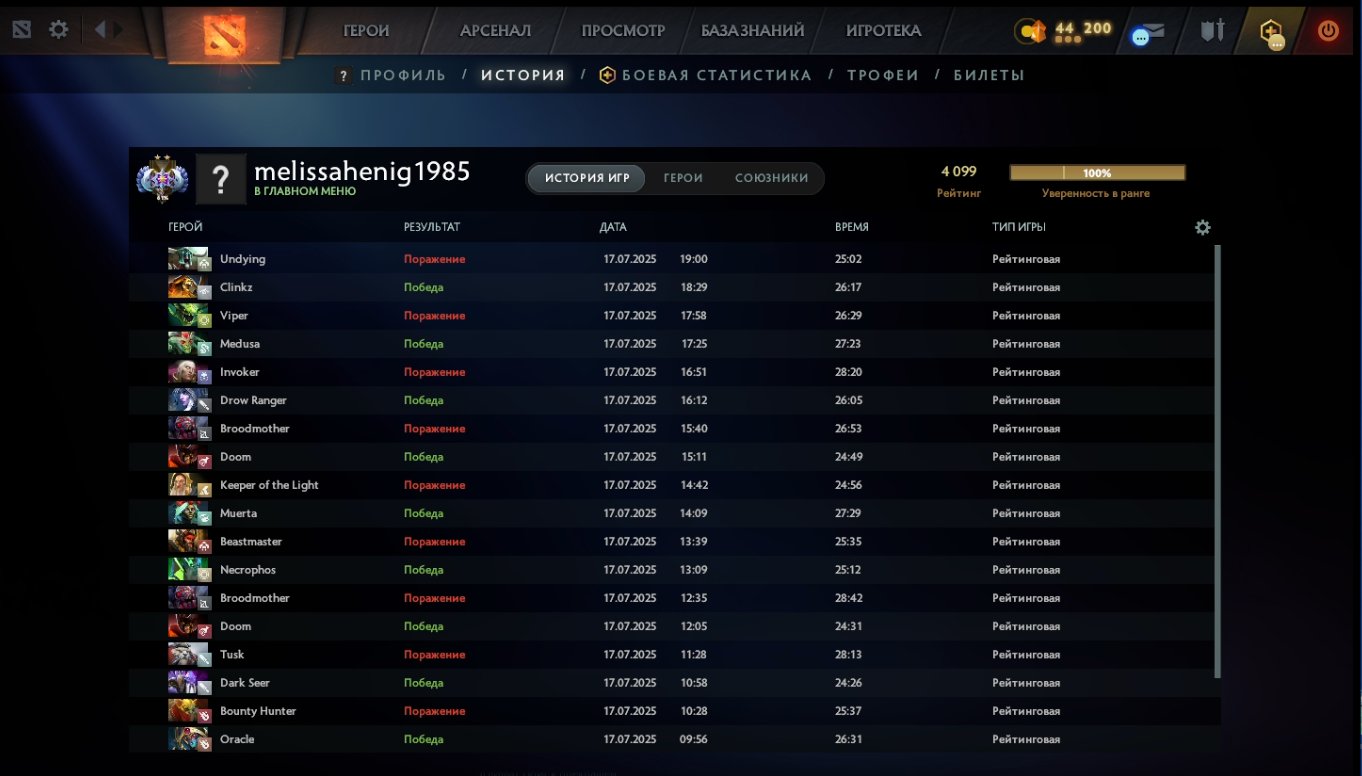
Task: Click the Viper hero portrait
Action: 189,315
